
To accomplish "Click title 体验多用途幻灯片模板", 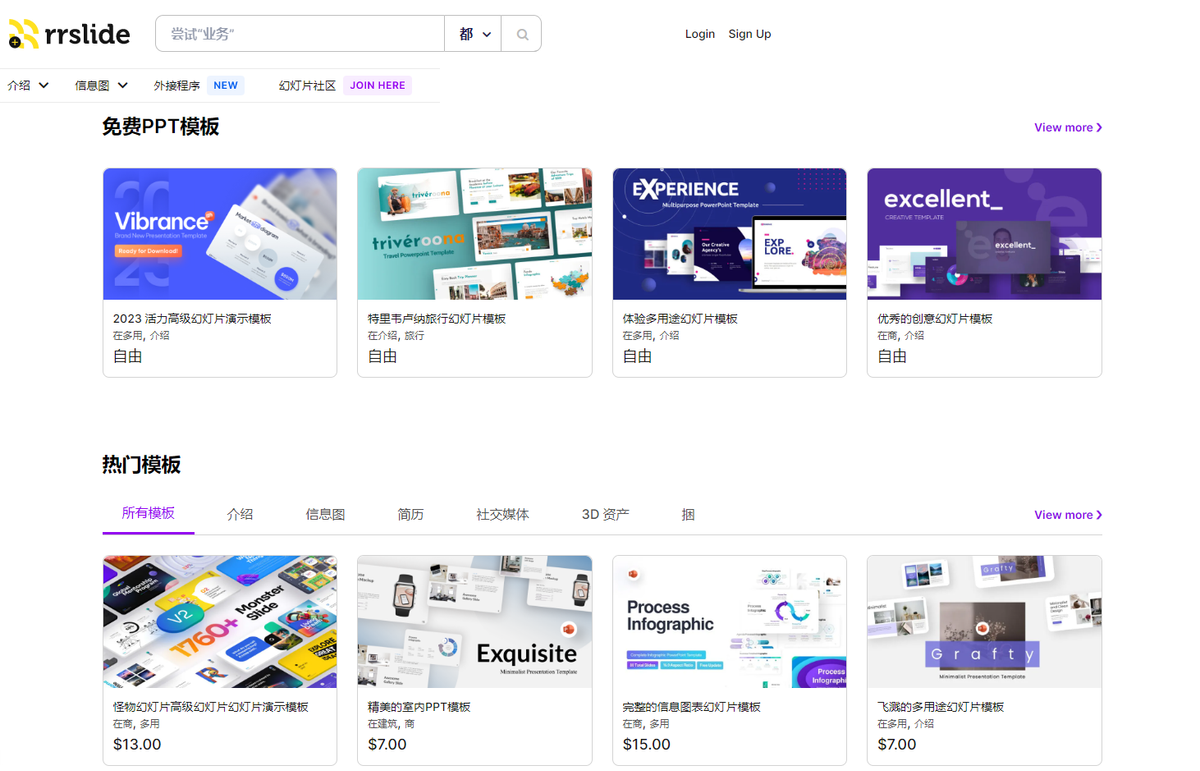I will (x=680, y=319).
